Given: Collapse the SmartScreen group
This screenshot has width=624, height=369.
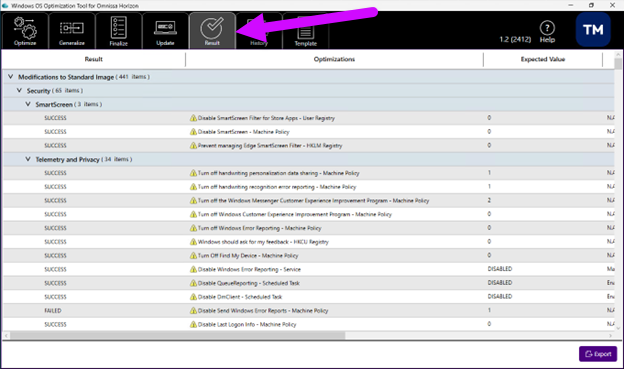Looking at the screenshot, I should click(28, 104).
